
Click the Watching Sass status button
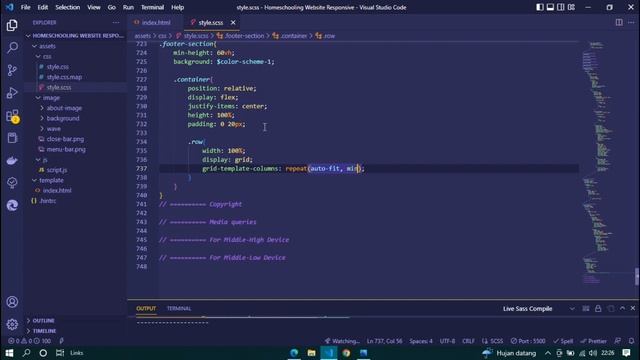click(342, 341)
